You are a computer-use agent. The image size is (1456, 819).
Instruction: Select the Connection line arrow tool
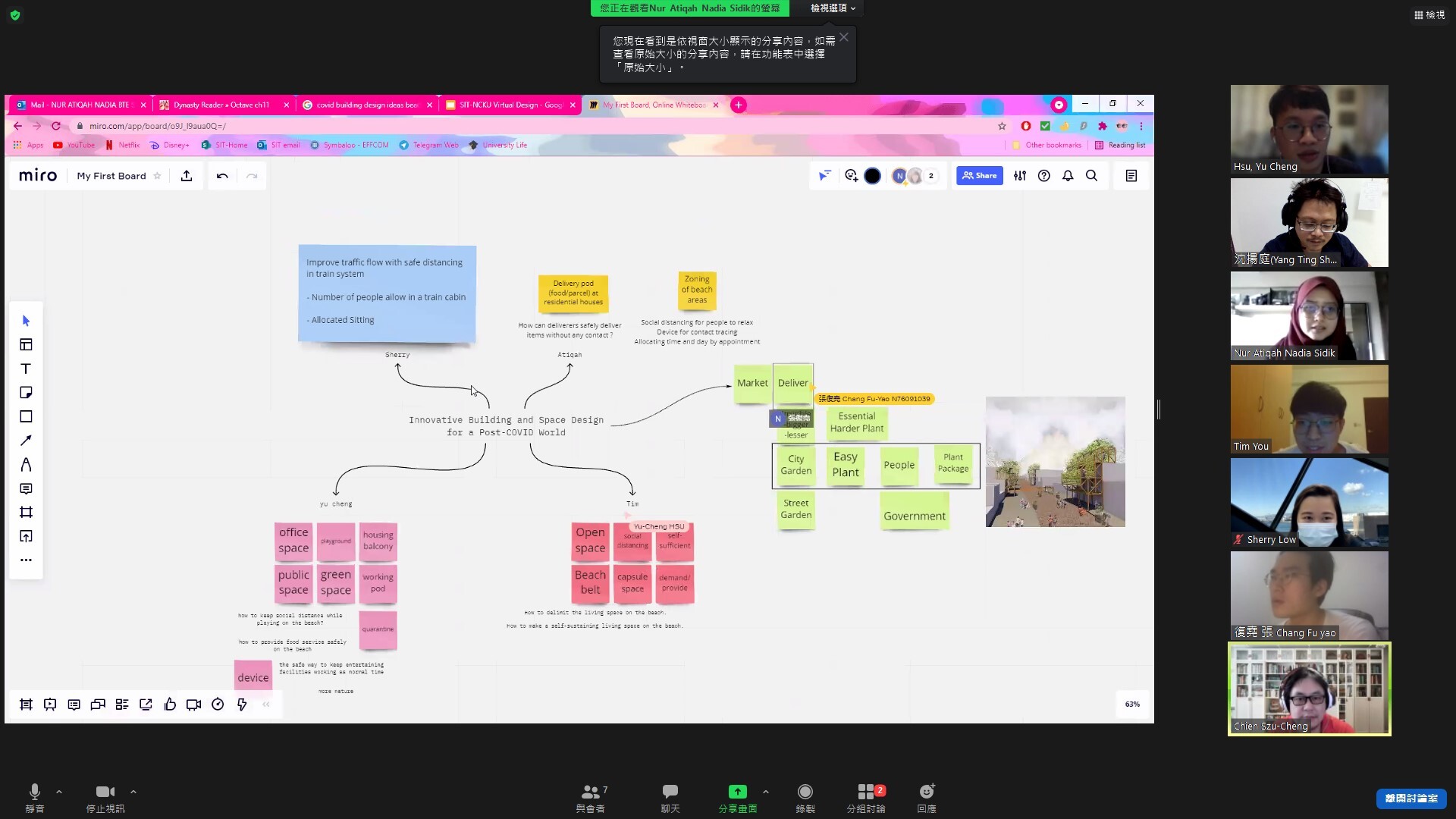tap(26, 441)
